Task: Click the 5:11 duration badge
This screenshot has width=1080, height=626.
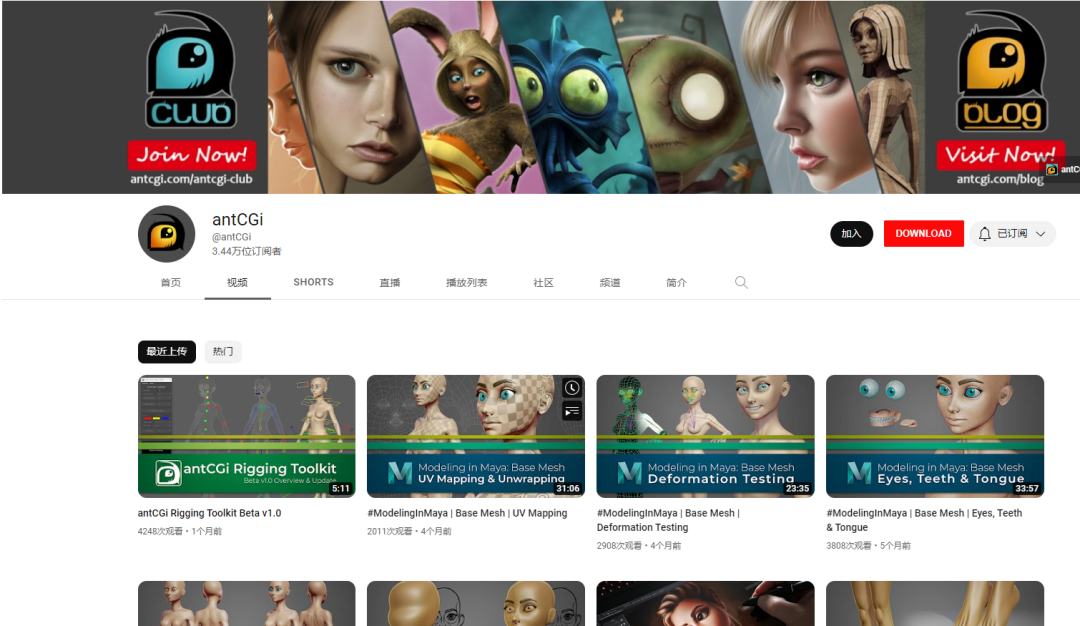Action: point(341,488)
